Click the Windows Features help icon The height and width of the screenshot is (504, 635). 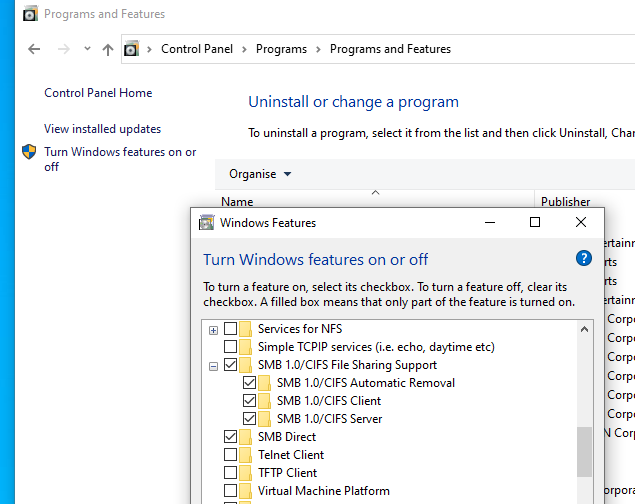584,259
